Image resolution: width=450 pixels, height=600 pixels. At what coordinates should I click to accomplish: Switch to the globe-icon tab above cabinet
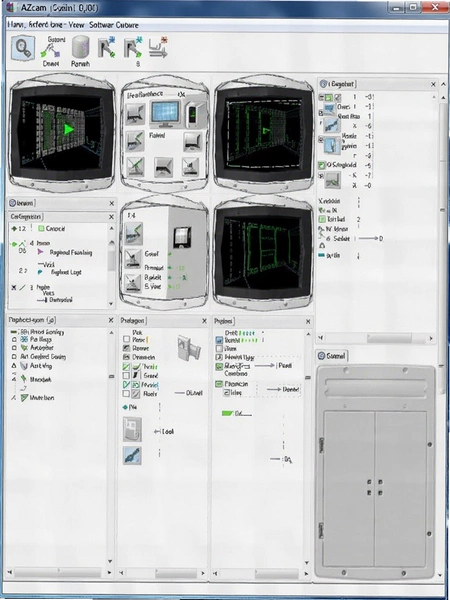pos(332,356)
